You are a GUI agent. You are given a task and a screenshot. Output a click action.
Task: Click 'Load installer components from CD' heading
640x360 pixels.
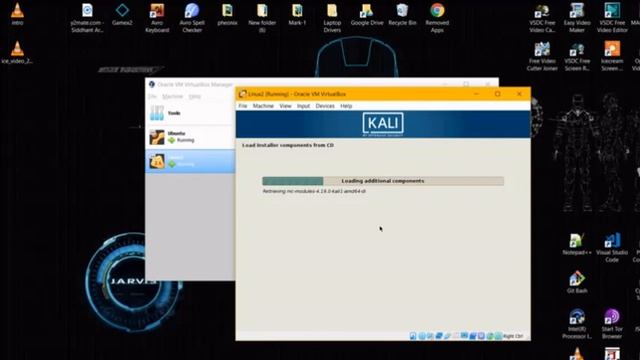[288, 145]
